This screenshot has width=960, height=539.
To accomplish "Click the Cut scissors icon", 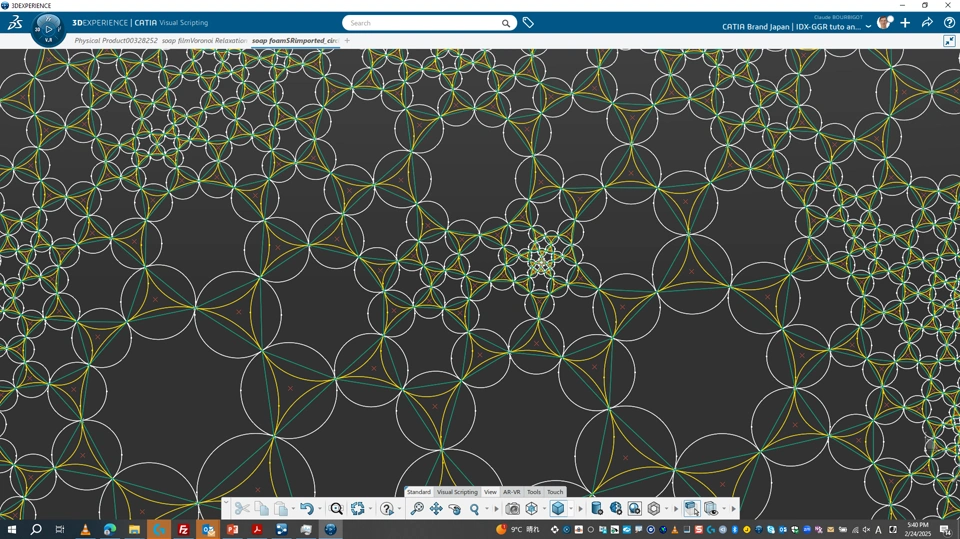I will click(x=242, y=509).
